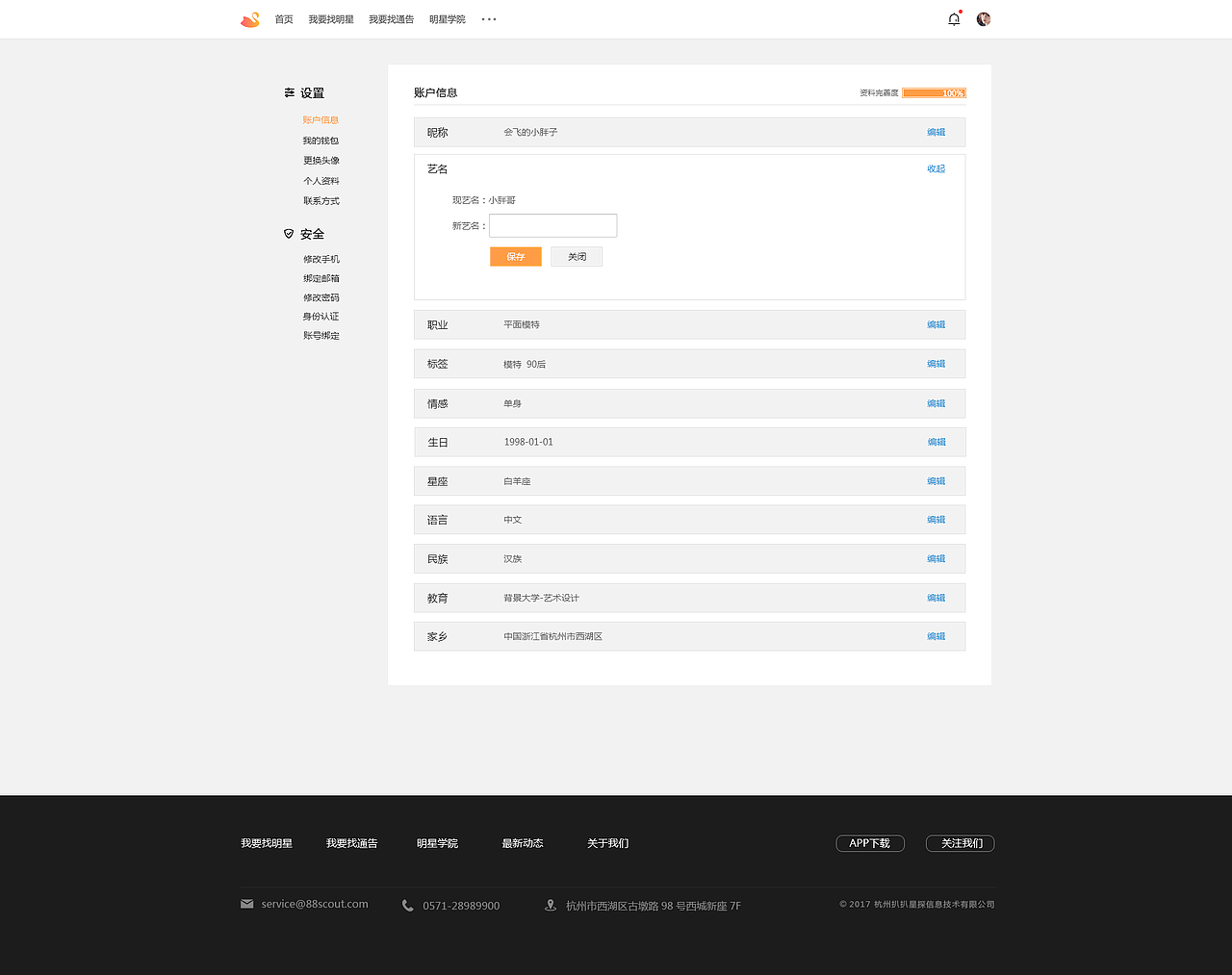Edit the 家乡 row
This screenshot has height=975, width=1232.
(x=936, y=636)
